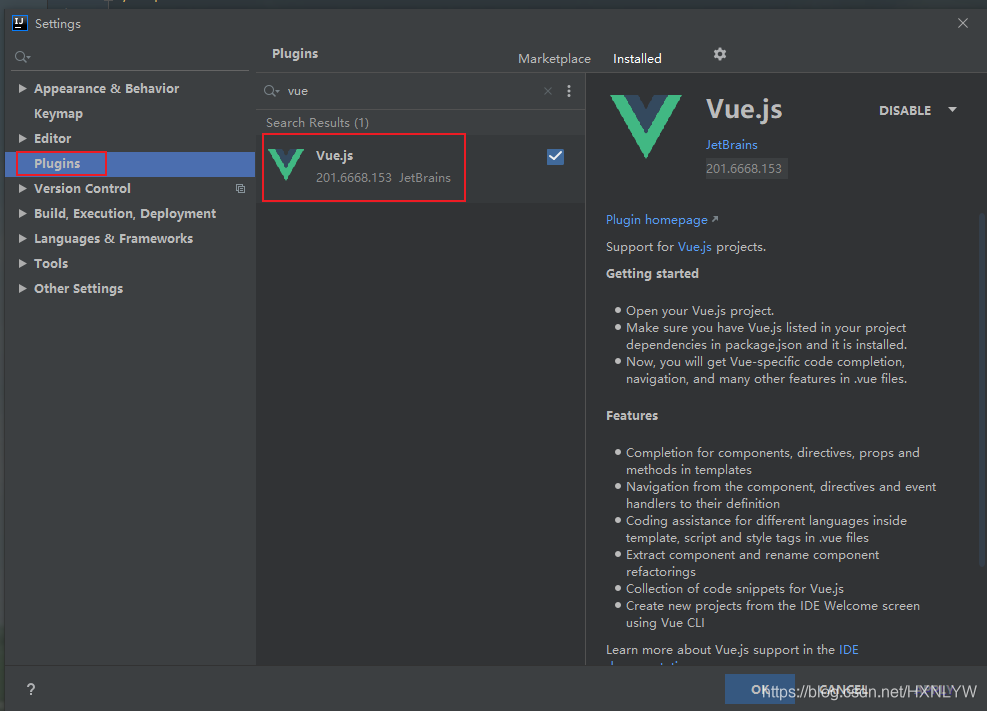Image resolution: width=987 pixels, height=711 pixels.
Task: Clear the vue plugin search text
Action: (548, 91)
